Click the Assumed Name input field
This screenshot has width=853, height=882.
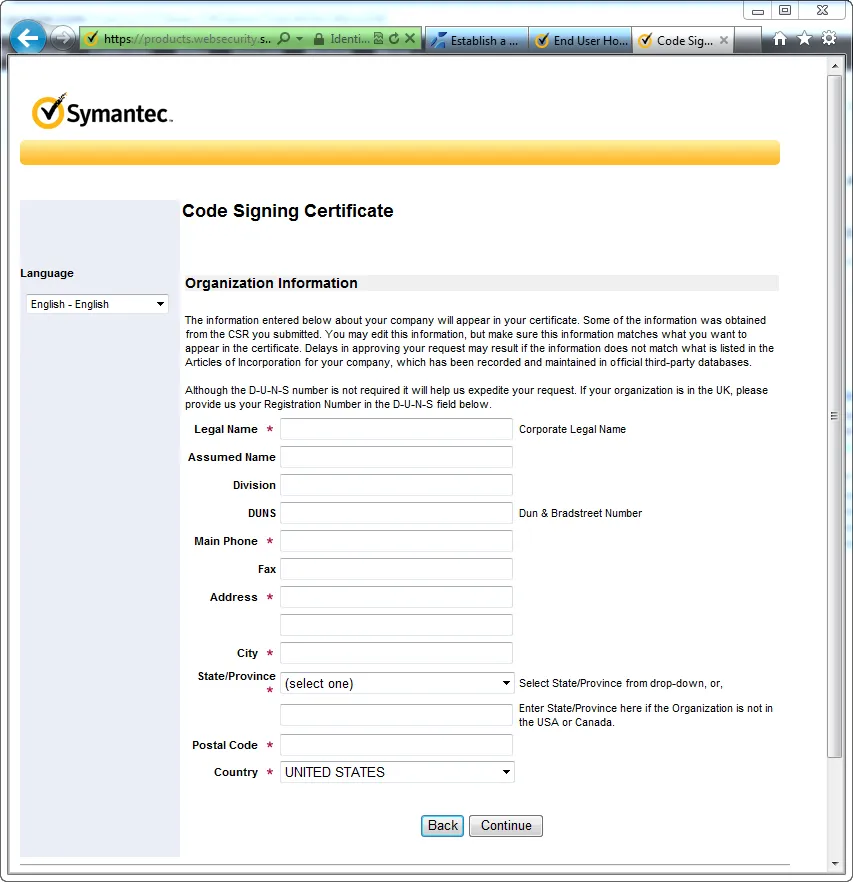pos(396,457)
